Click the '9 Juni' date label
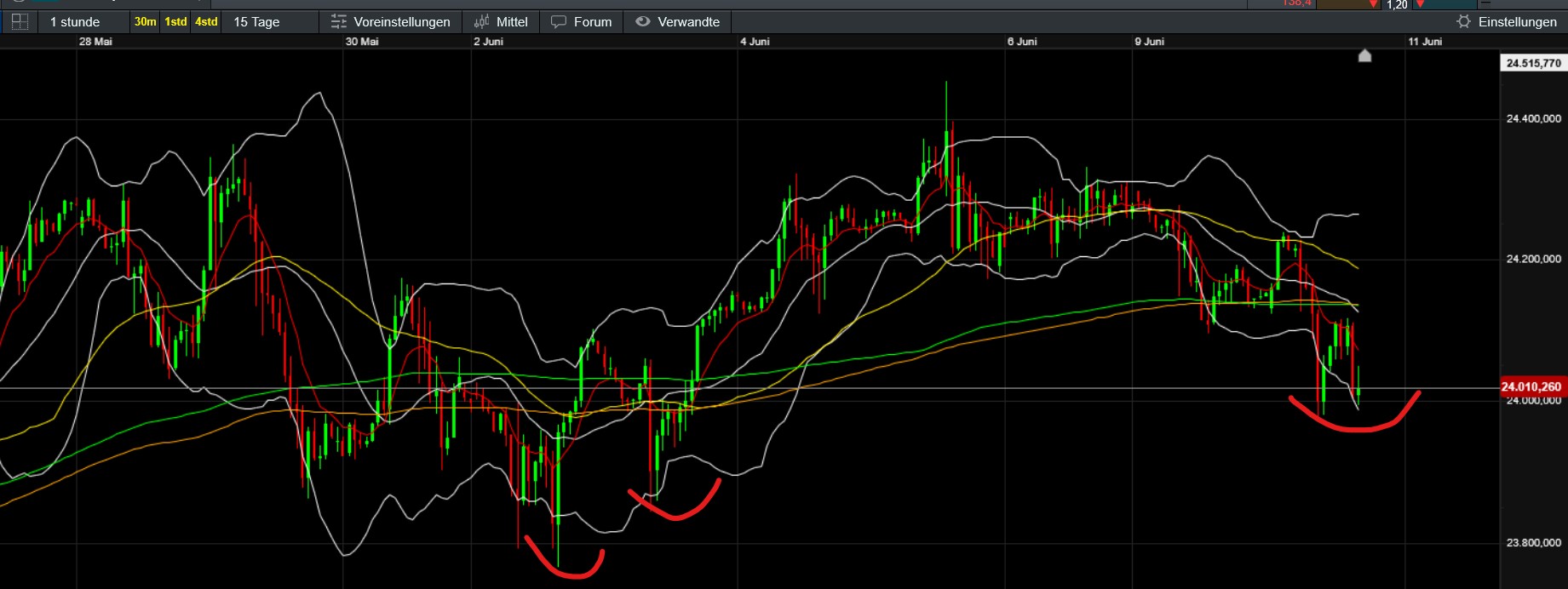The image size is (1568, 589). pos(1150,42)
